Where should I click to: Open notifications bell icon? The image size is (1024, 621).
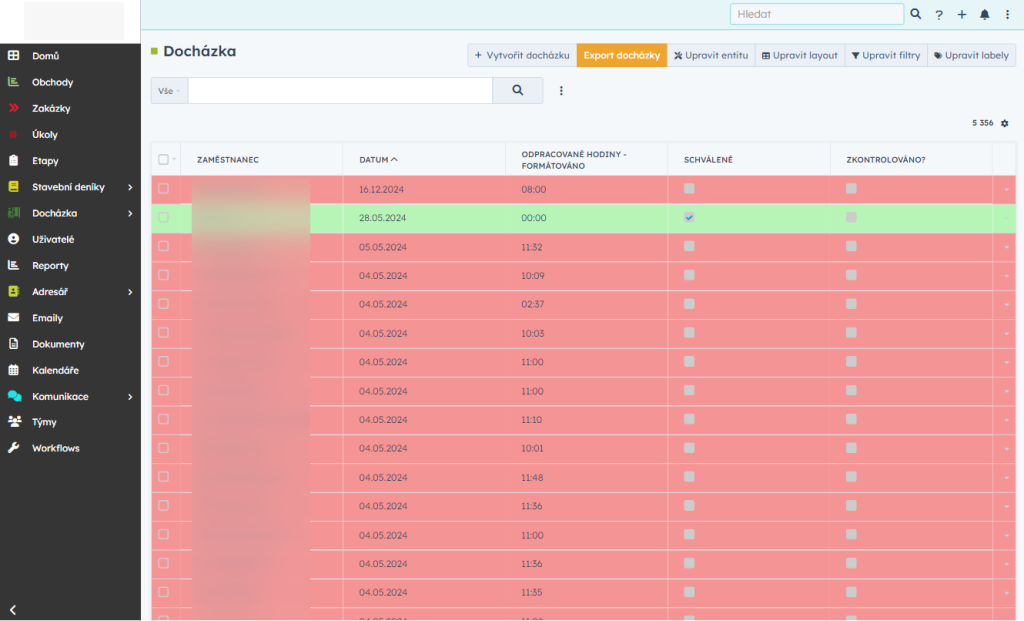(x=985, y=15)
